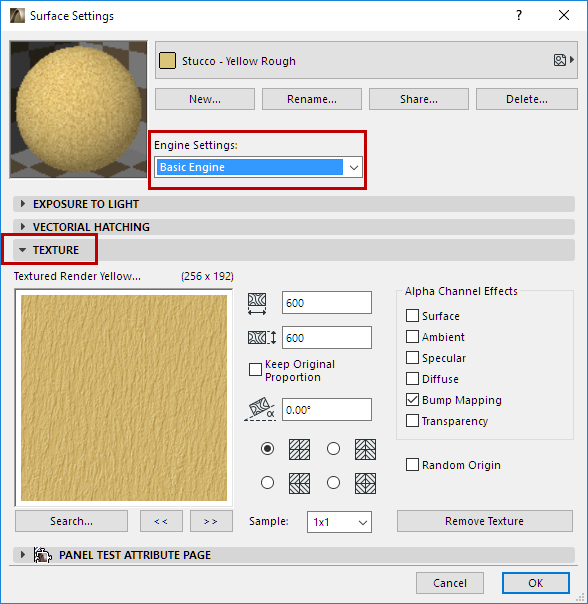Click the texture rotation angle icon
This screenshot has width=588, height=604.
pos(260,409)
